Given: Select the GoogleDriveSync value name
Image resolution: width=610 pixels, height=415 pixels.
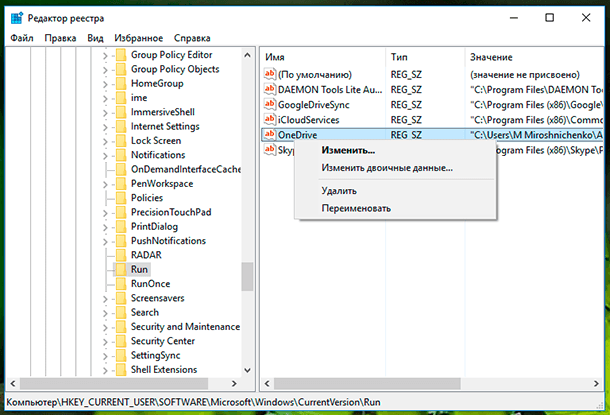Looking at the screenshot, I should click(x=314, y=105).
